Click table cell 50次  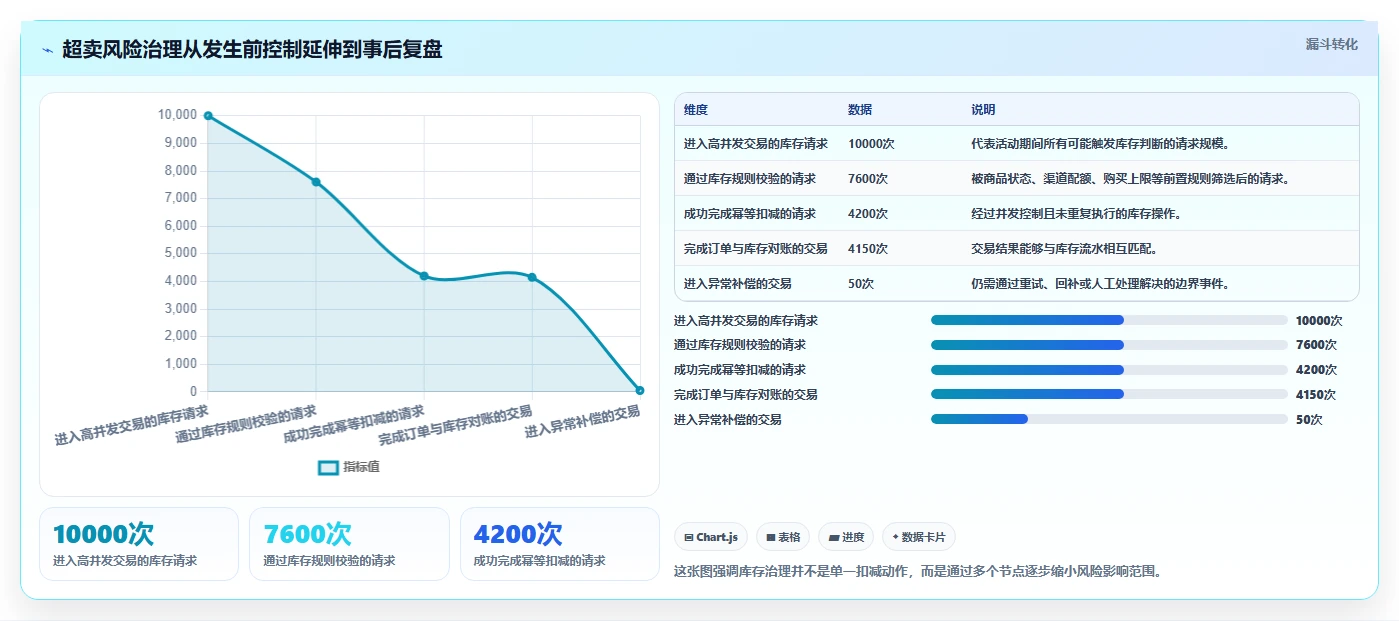861,284
